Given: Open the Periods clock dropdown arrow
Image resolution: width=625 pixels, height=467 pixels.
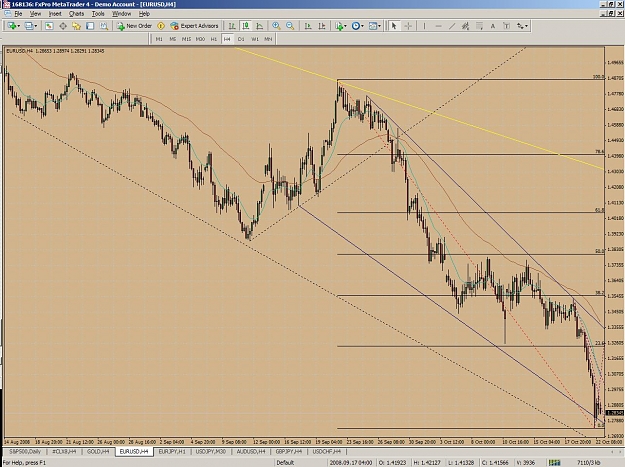Looking at the screenshot, I should pos(362,26).
